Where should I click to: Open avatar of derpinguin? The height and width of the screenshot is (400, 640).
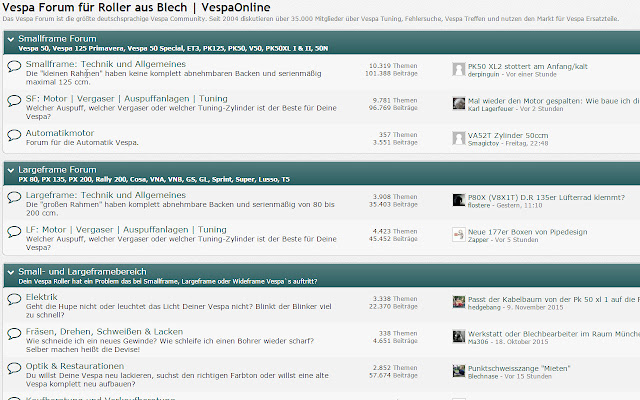pyautogui.click(x=459, y=69)
